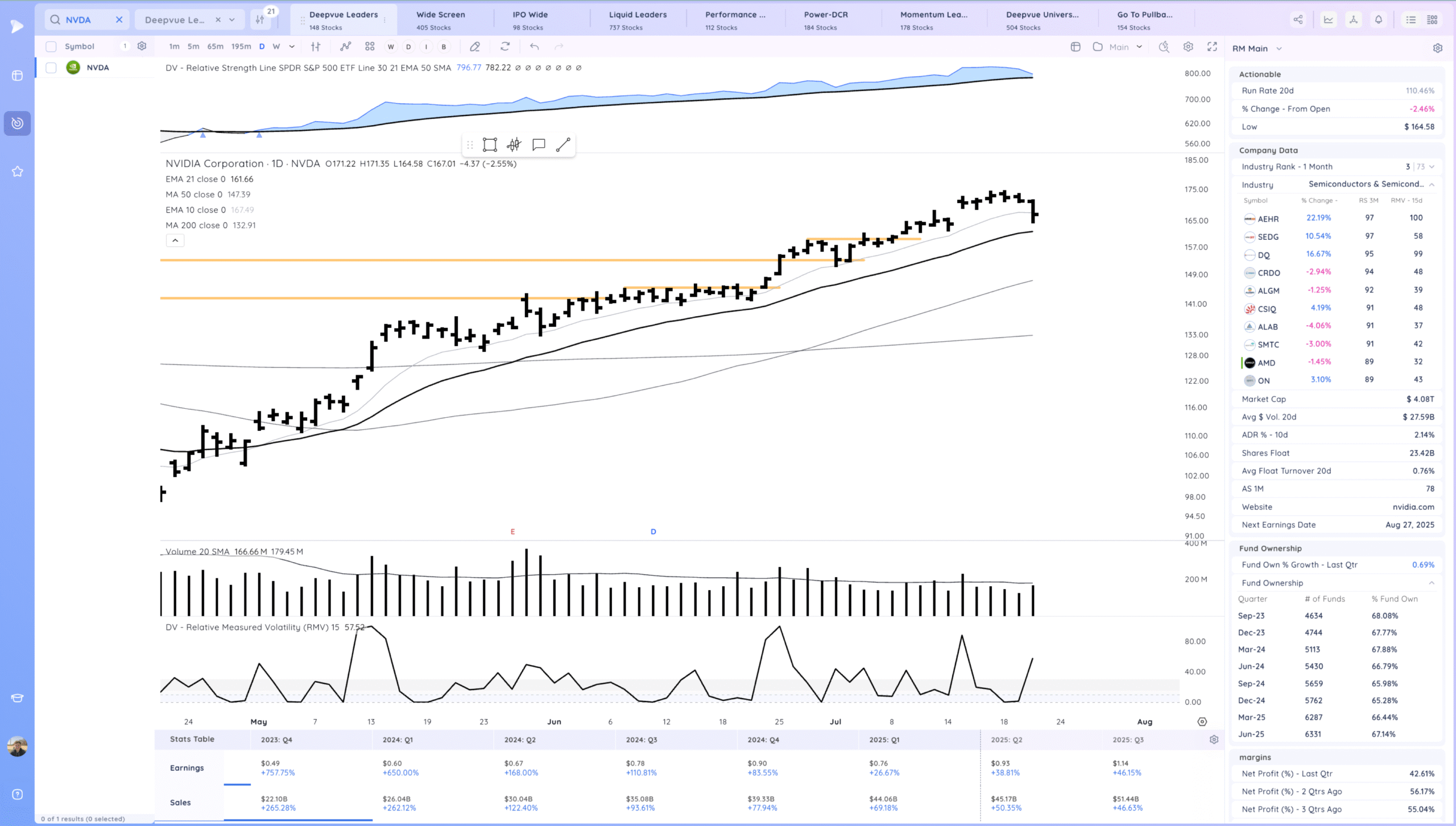Select the 65m timeframe
This screenshot has height=826, width=1456.
click(x=215, y=47)
